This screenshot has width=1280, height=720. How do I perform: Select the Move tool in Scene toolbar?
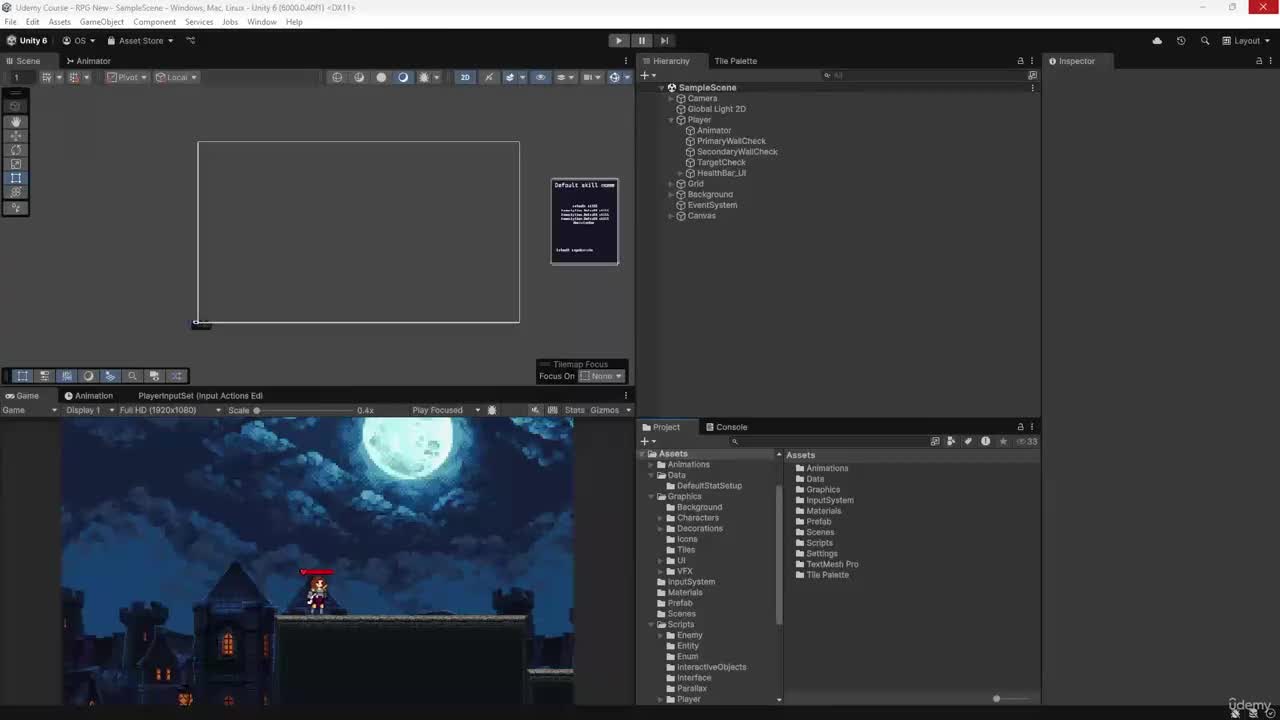tap(16, 135)
